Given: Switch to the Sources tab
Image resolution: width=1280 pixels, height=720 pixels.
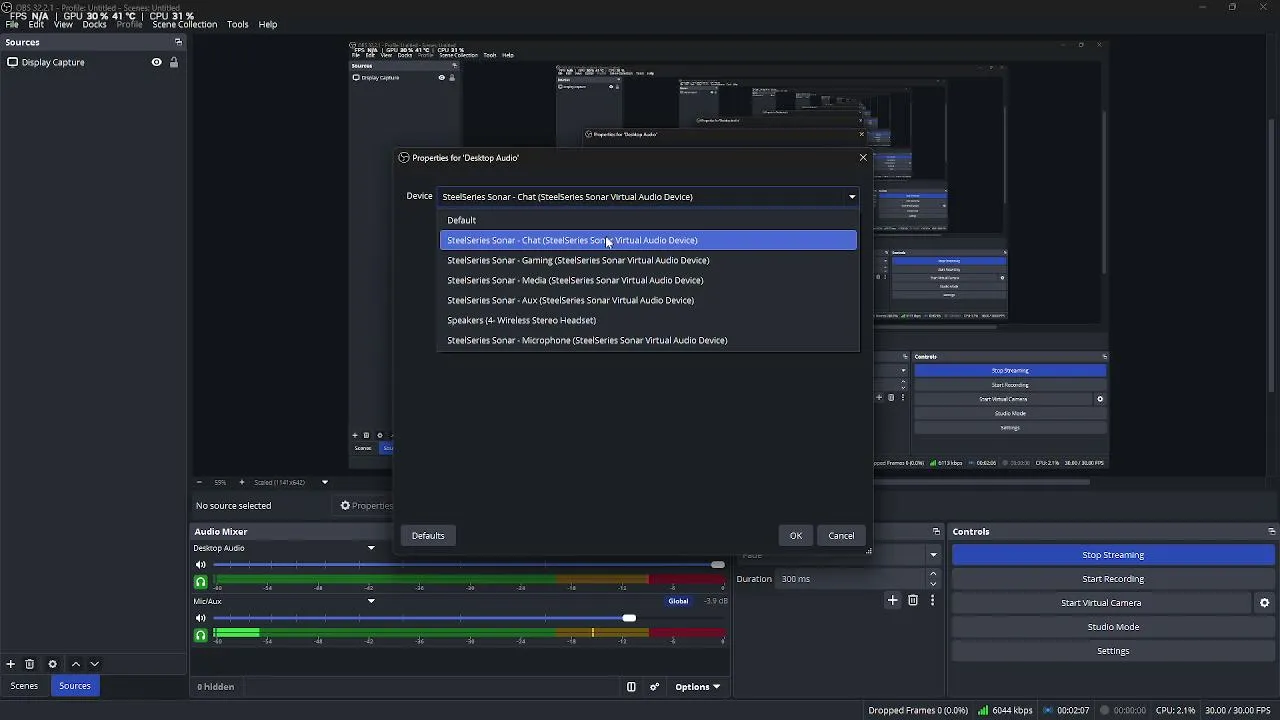Looking at the screenshot, I should pos(75,686).
